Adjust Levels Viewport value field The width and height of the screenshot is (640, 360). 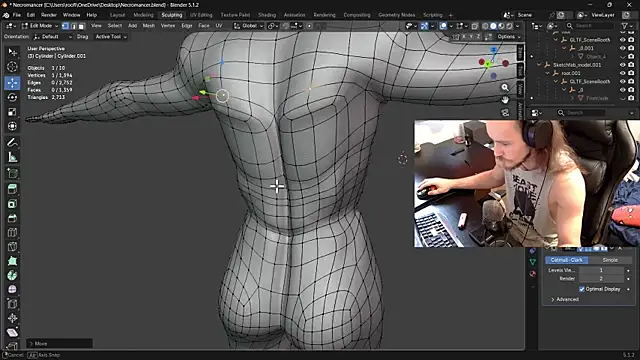tap(601, 270)
